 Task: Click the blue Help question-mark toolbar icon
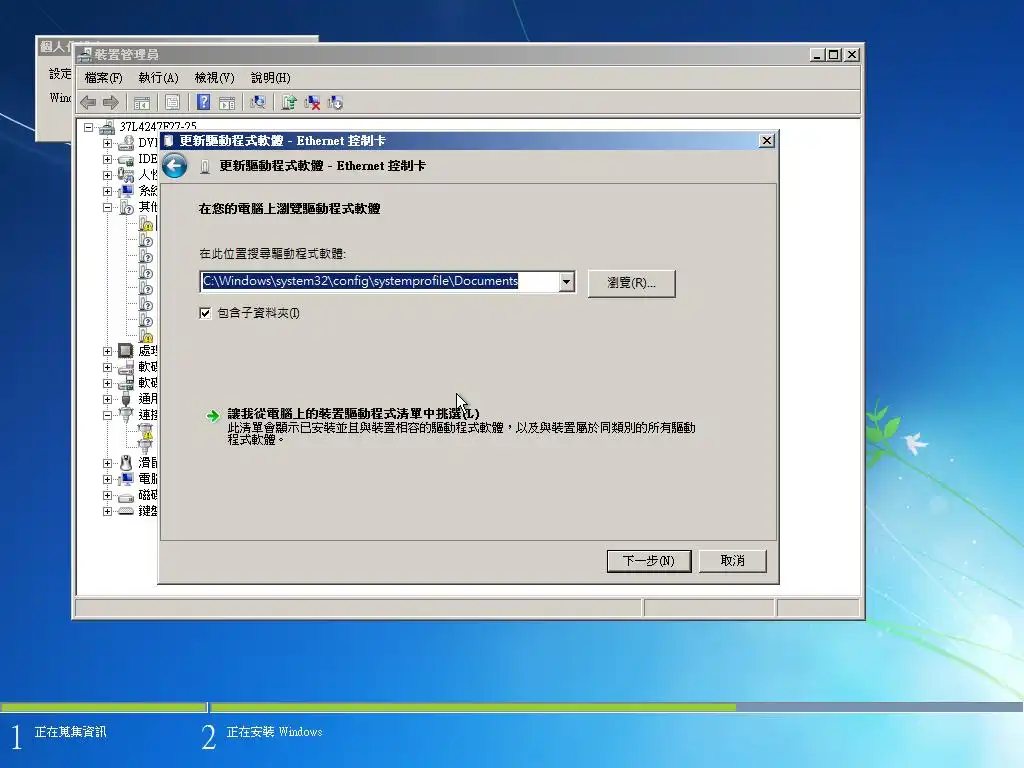point(204,103)
